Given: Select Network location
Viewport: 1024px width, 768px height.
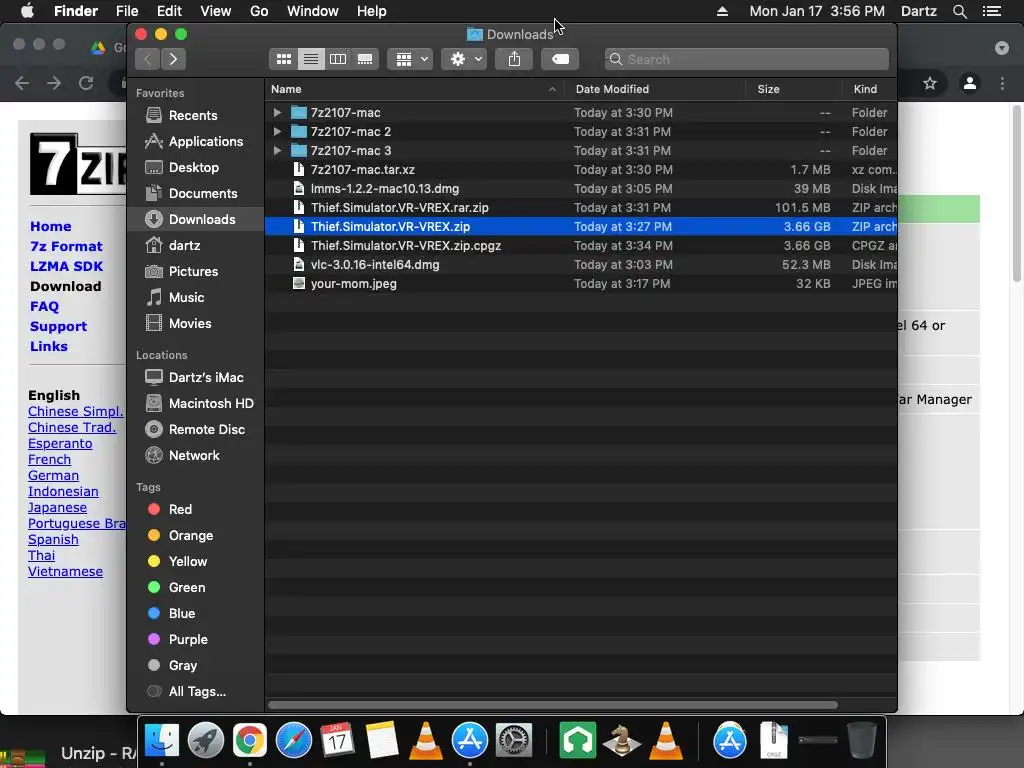Looking at the screenshot, I should click(x=195, y=455).
